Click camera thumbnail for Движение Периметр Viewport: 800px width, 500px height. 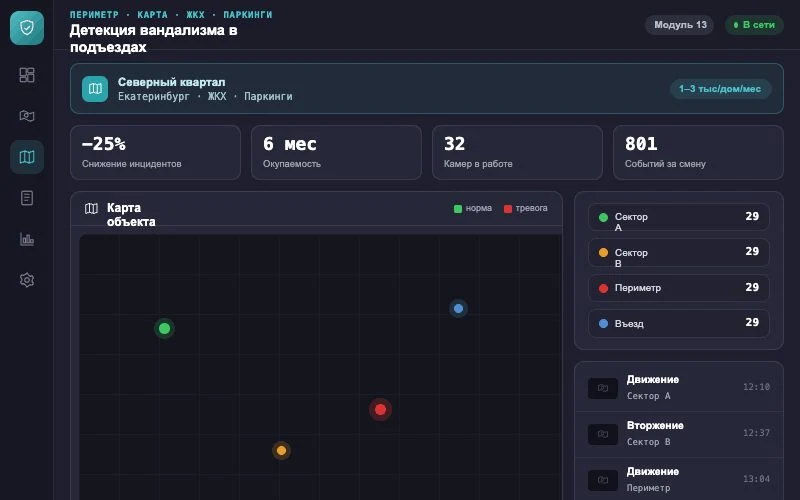pos(603,480)
